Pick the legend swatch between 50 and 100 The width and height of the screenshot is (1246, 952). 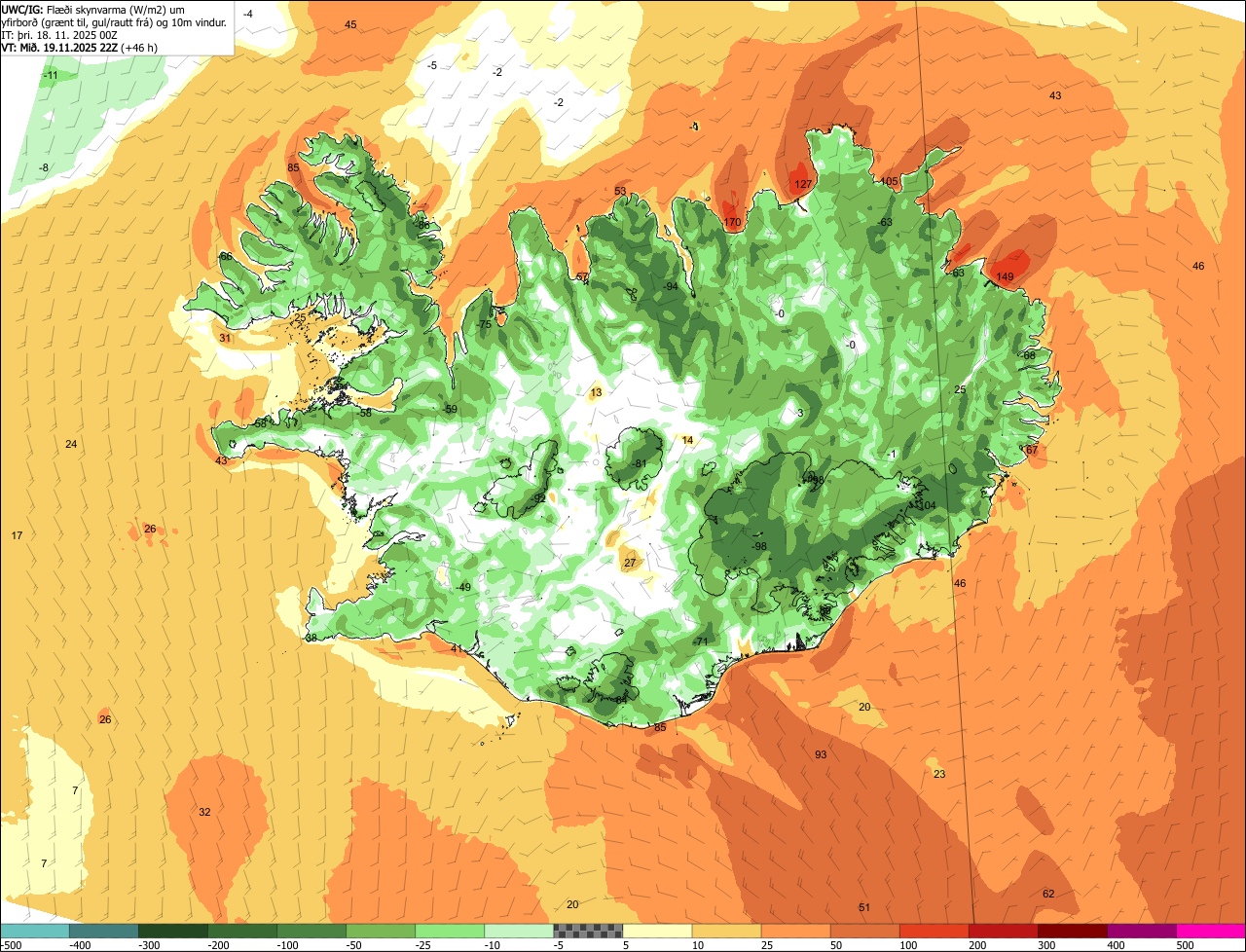pos(864,931)
